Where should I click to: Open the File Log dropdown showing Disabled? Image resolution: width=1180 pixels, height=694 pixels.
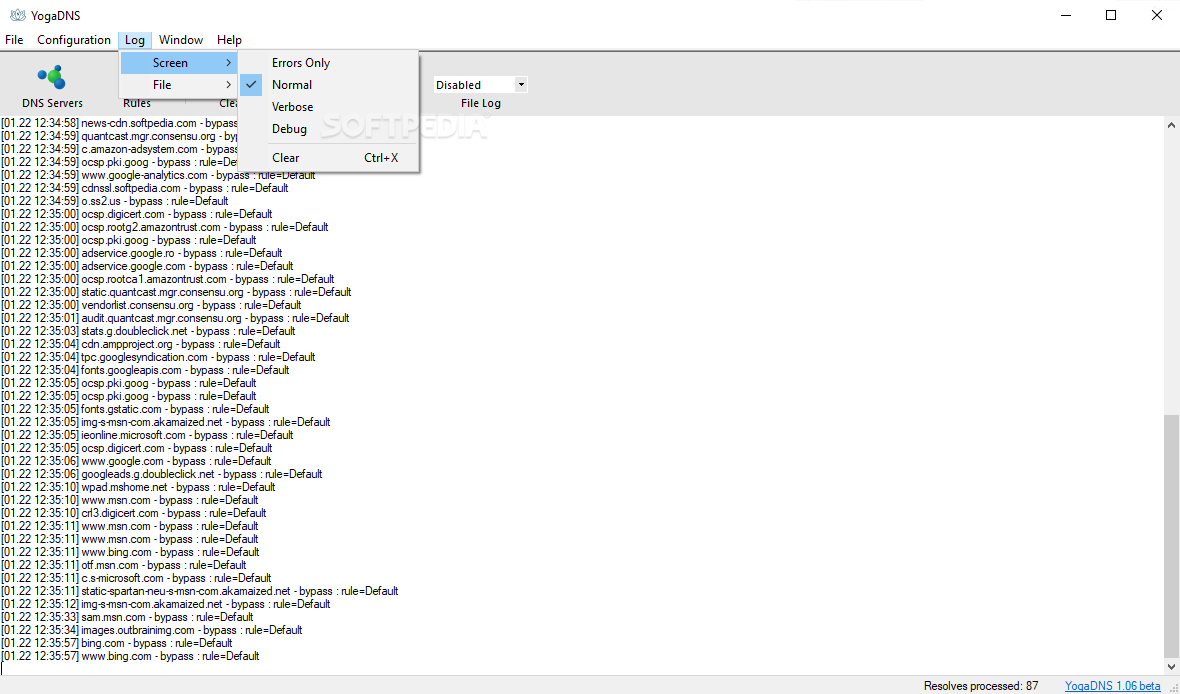point(481,85)
